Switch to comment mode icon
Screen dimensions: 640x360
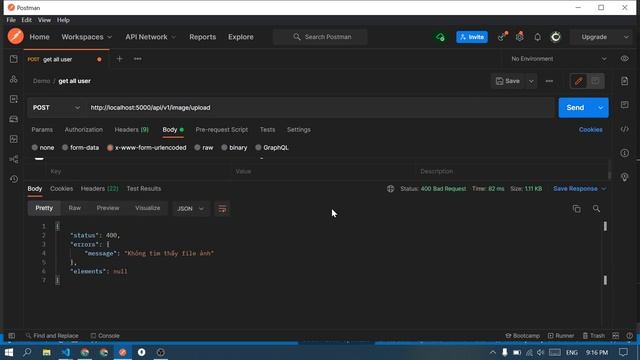(596, 81)
